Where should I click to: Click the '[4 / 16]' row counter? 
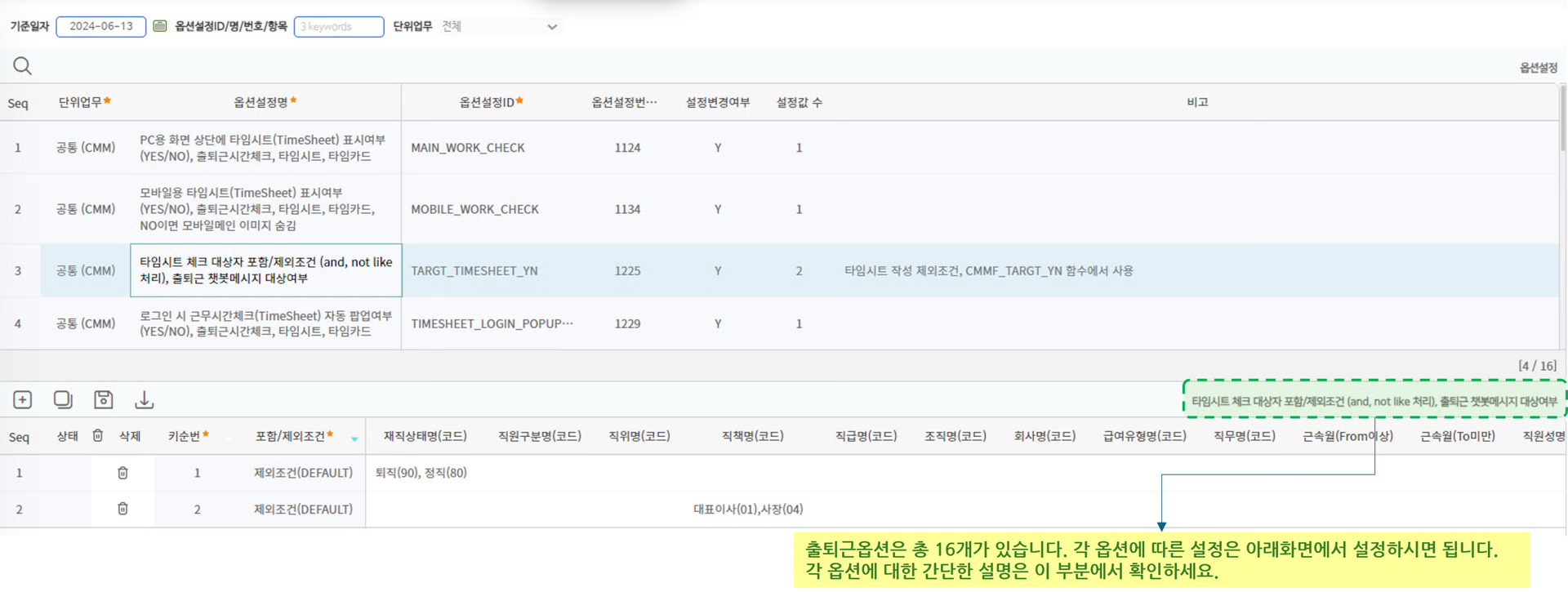click(x=1537, y=366)
